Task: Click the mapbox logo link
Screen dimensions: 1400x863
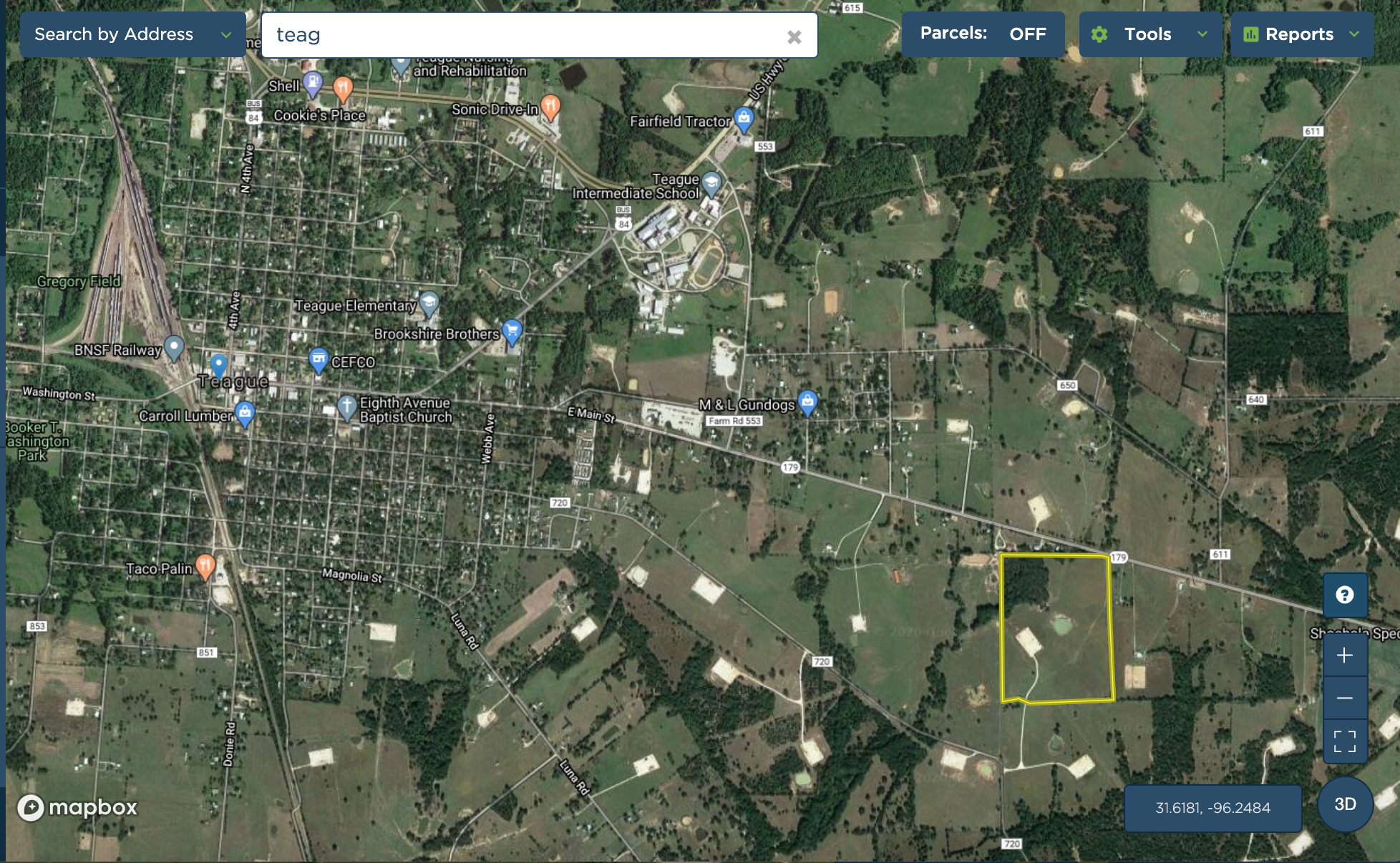Action: (77, 807)
